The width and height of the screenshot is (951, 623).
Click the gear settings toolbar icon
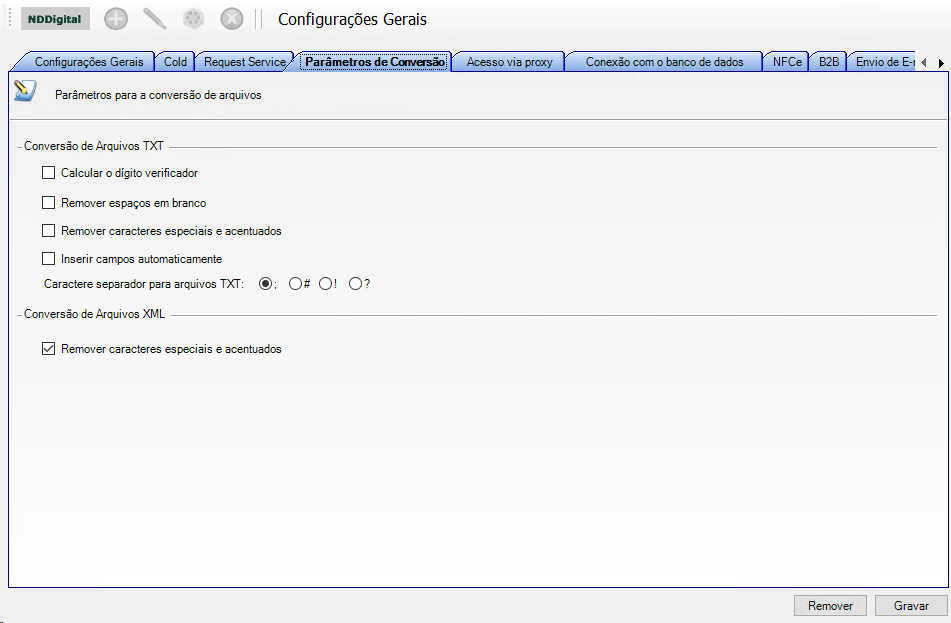tap(193, 19)
